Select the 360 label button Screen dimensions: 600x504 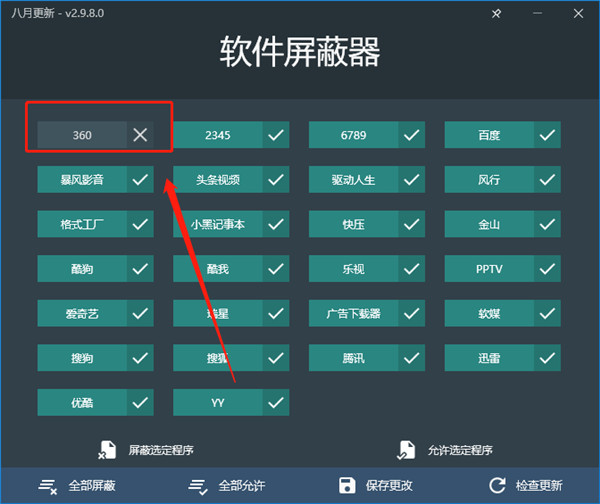(x=82, y=135)
